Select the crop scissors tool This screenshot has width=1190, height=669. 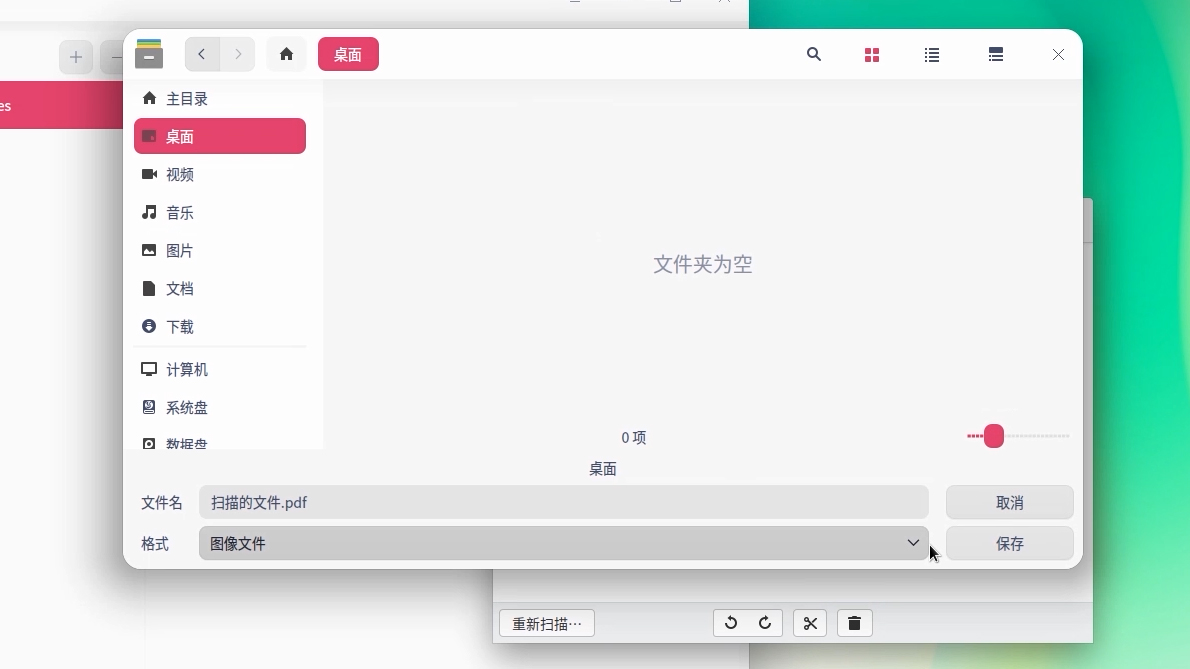pos(810,623)
